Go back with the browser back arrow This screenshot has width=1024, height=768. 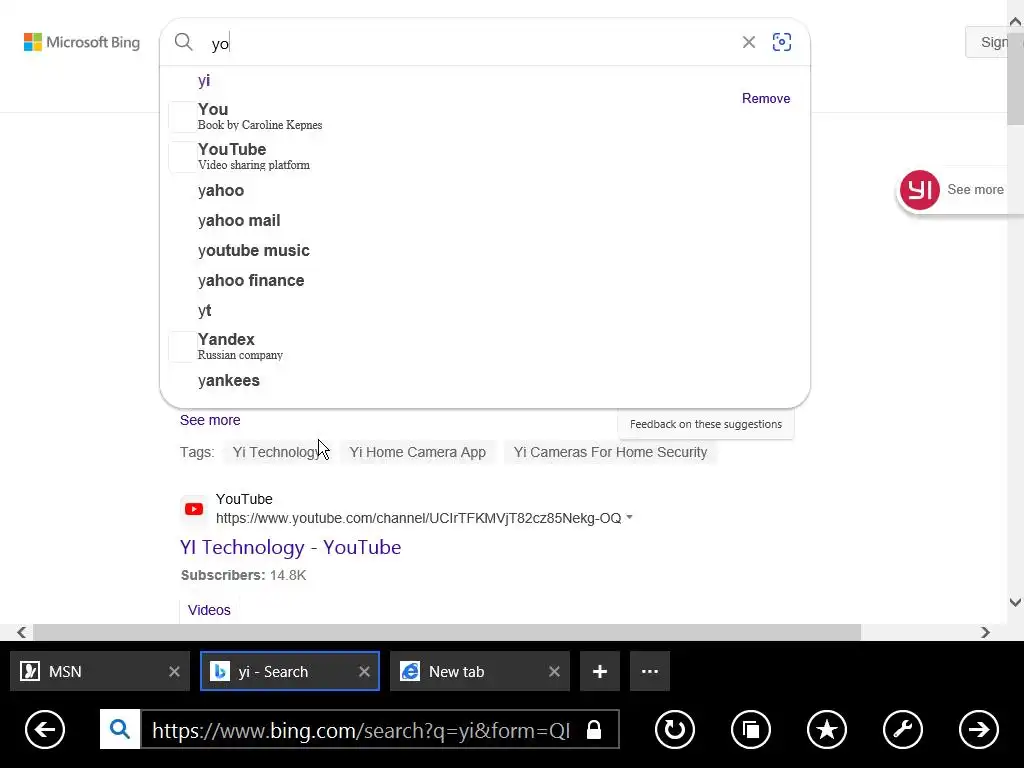[45, 729]
